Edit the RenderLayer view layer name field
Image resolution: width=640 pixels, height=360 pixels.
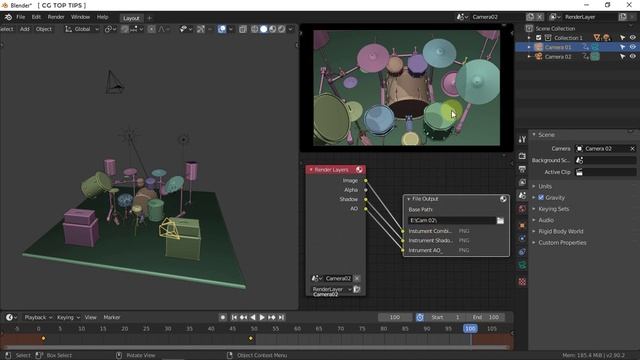(590, 17)
